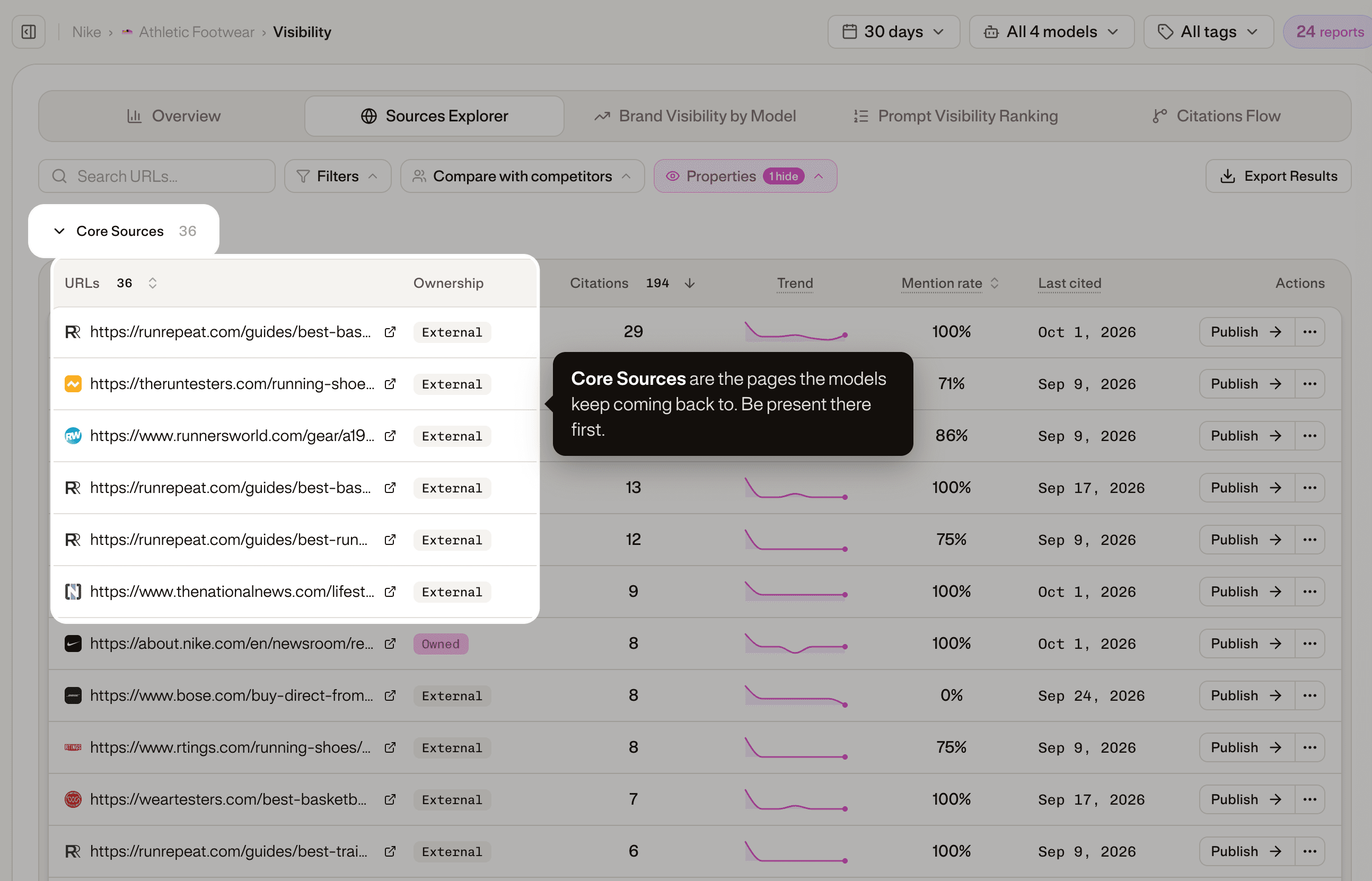The height and width of the screenshot is (881, 1372).
Task: Click more options for rtings.com row
Action: pos(1309,748)
